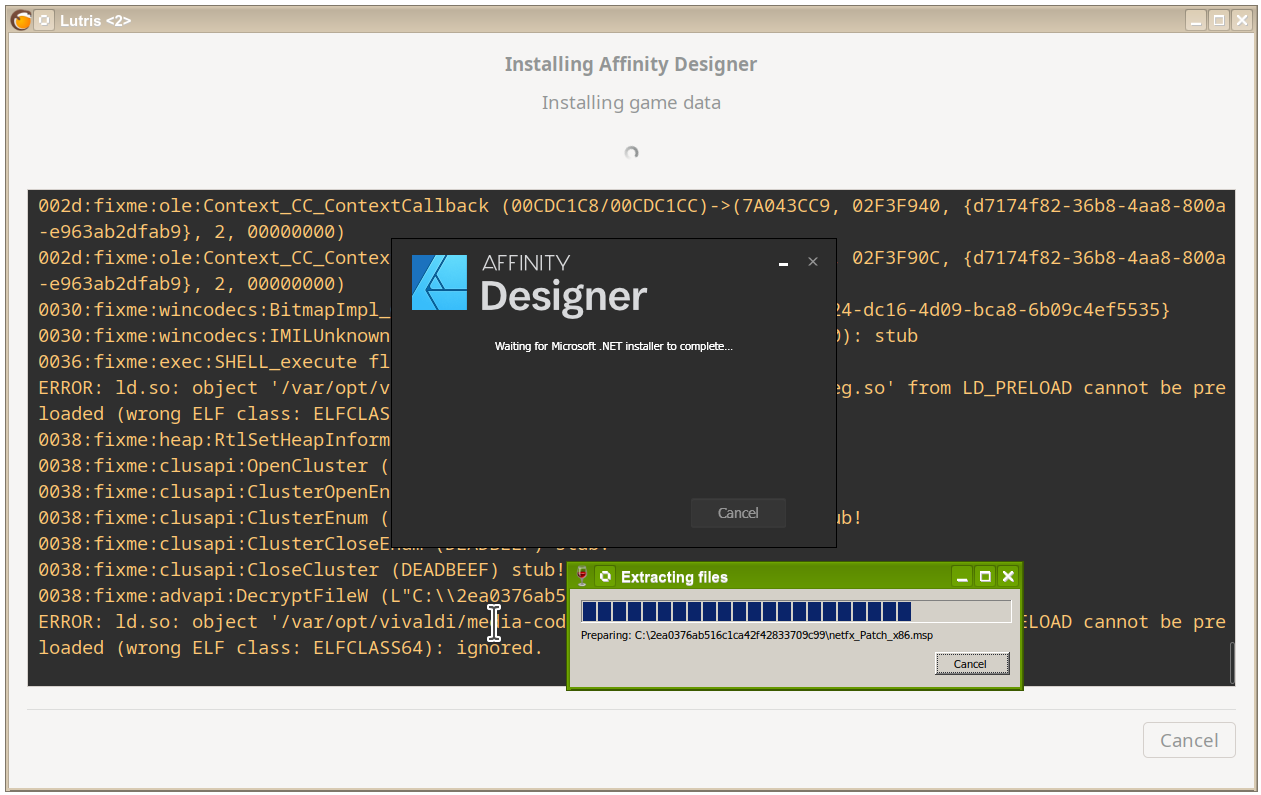Screen dimensions: 1261x795
Task: Cancel the Lutris installation at the bottom
Action: 1189,740
